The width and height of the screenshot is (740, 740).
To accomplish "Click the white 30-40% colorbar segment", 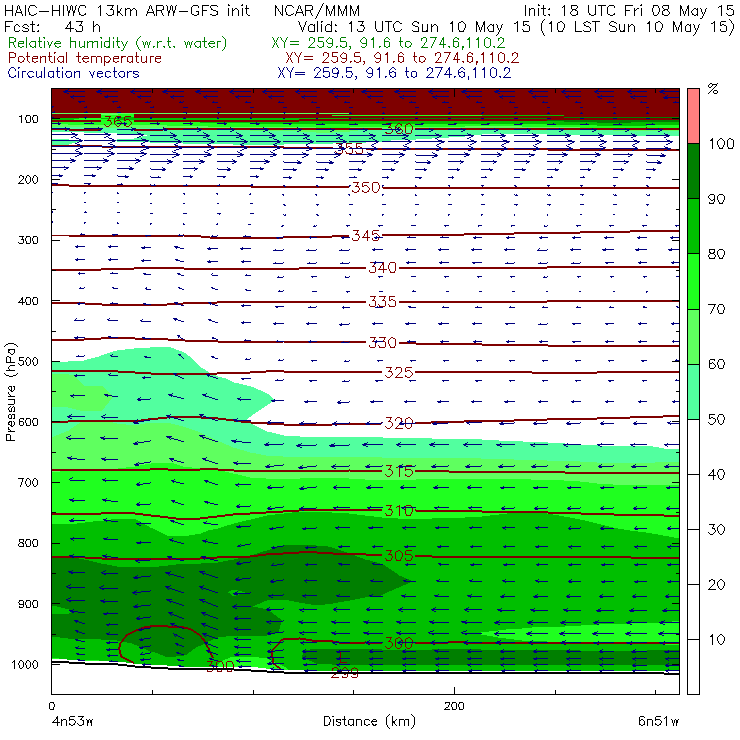I will point(693,502).
